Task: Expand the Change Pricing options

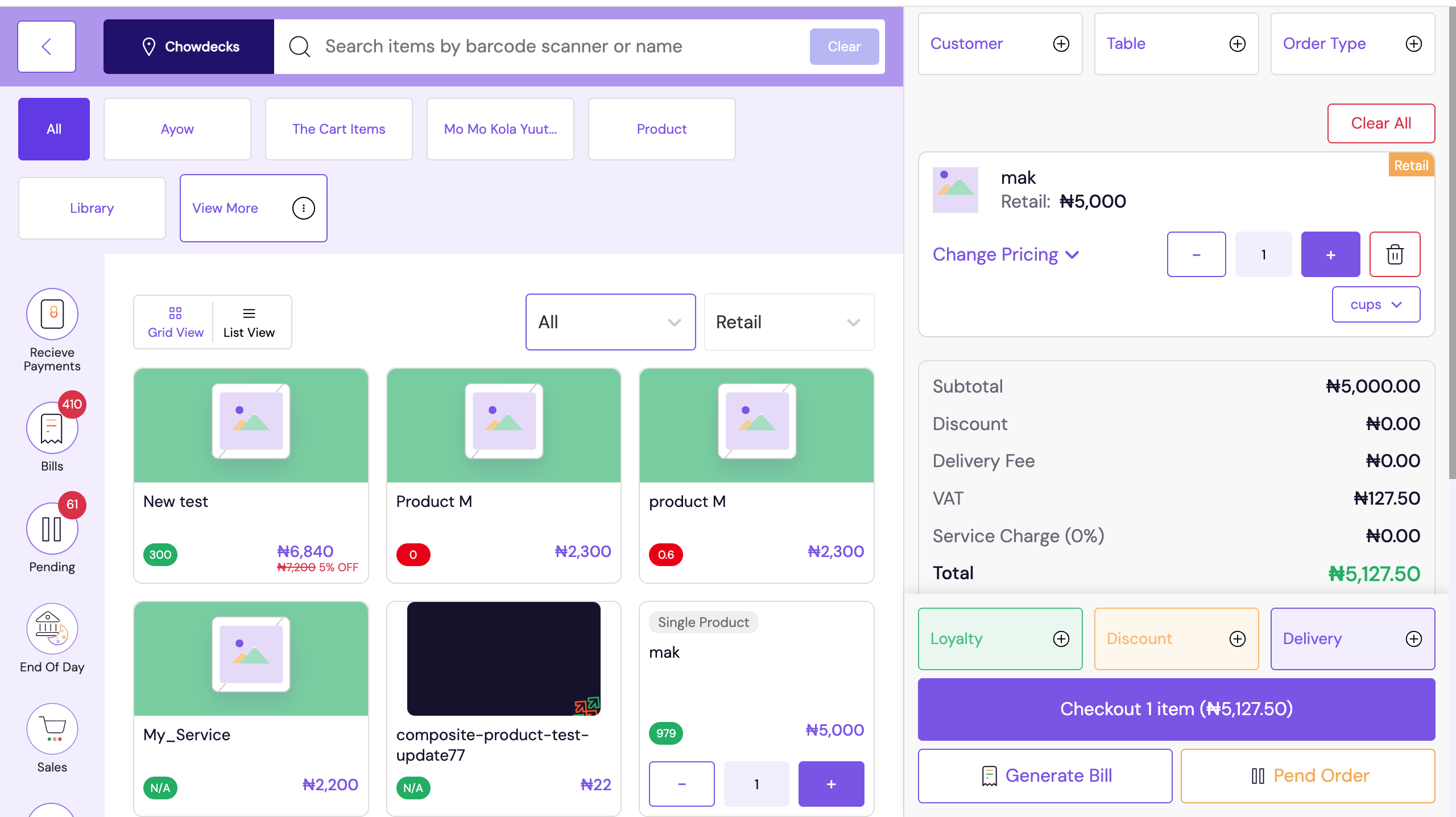Action: pos(1005,254)
